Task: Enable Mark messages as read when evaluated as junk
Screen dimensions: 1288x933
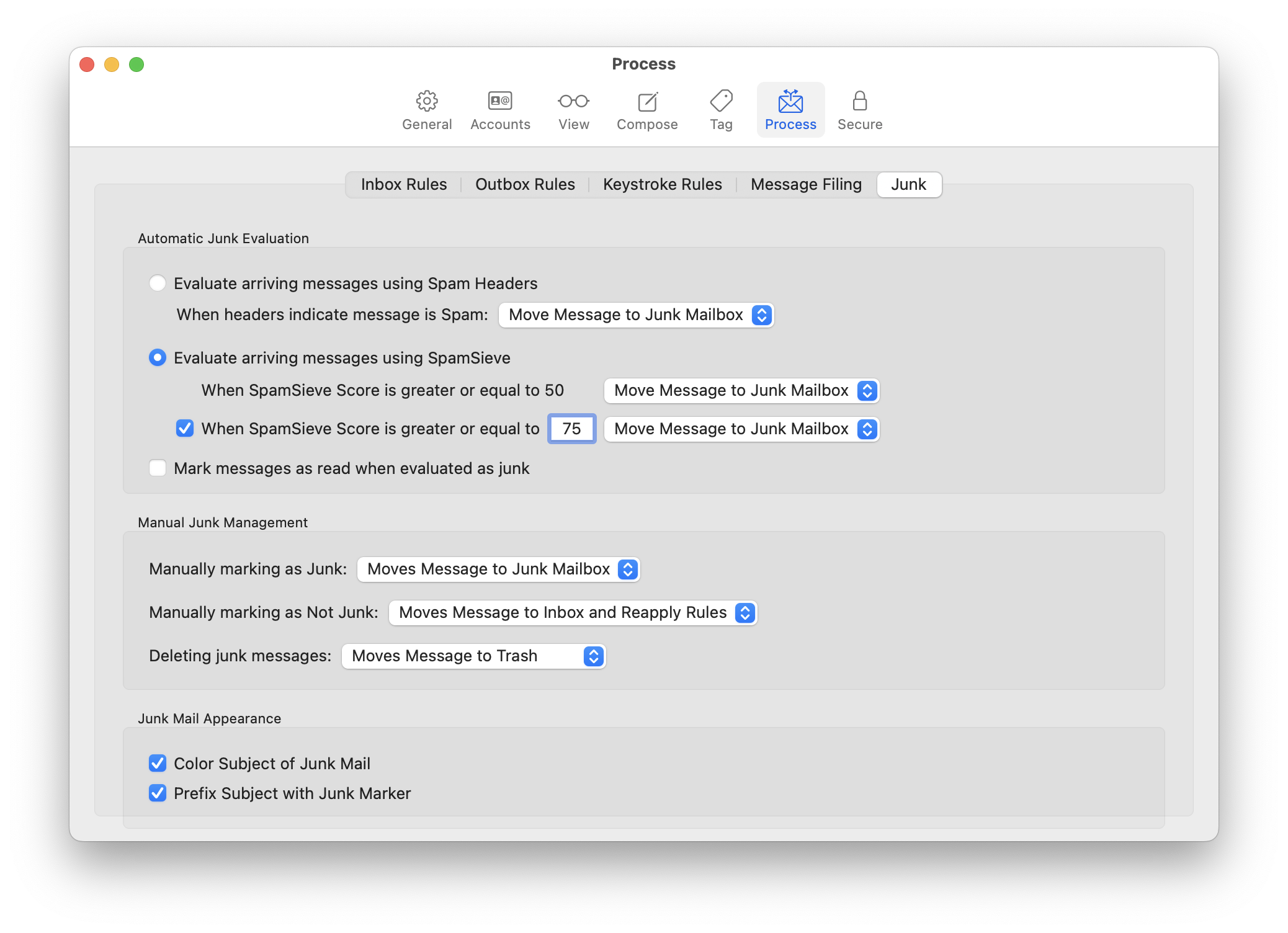Action: pos(158,468)
